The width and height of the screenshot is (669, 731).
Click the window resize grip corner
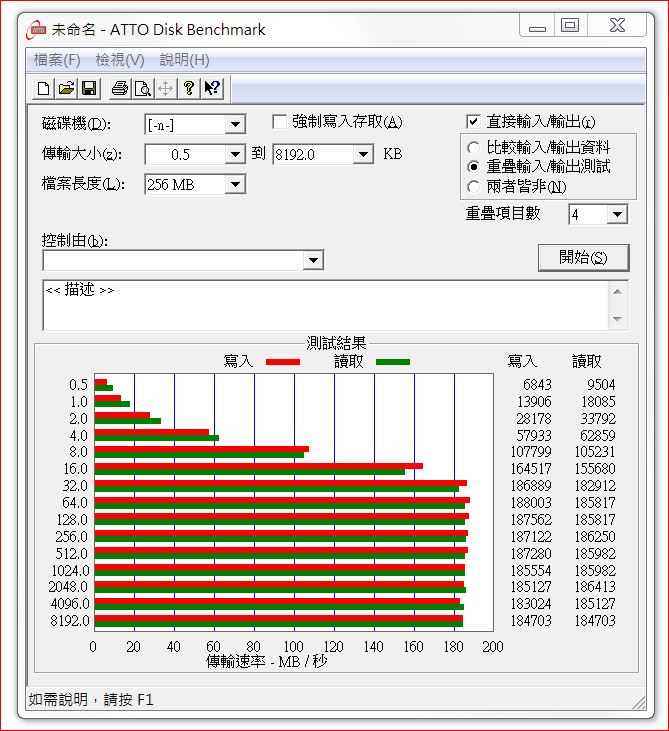tap(638, 703)
